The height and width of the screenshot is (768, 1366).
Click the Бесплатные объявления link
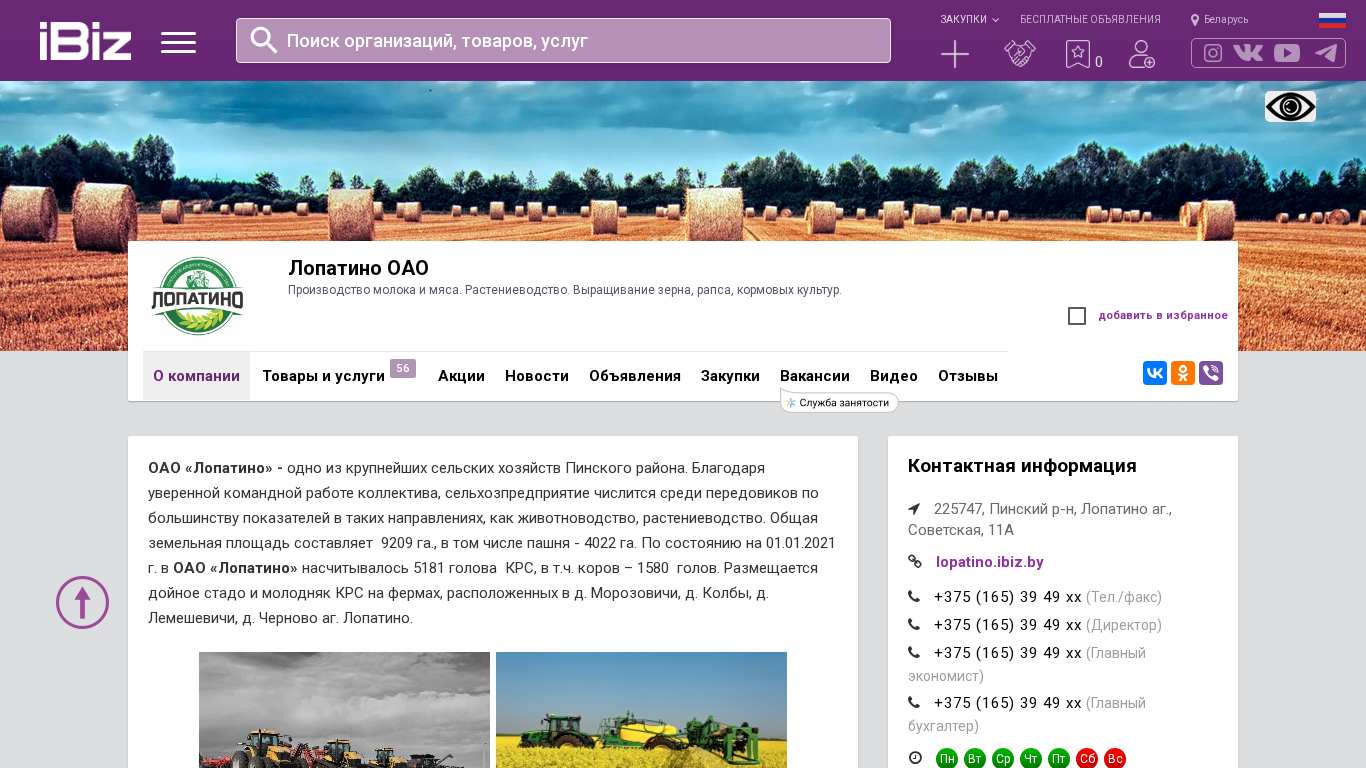pyautogui.click(x=1090, y=19)
